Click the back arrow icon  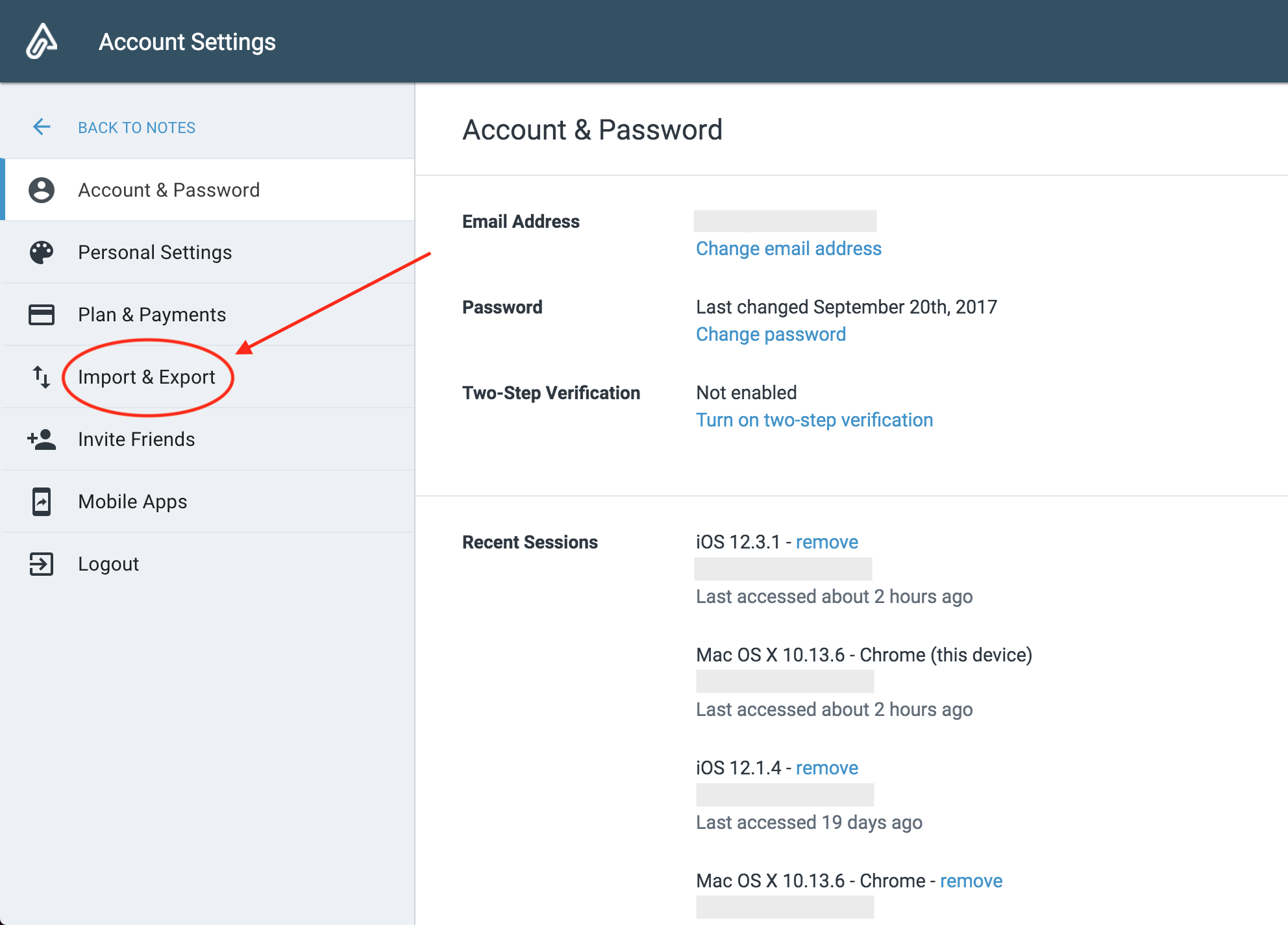coord(42,127)
